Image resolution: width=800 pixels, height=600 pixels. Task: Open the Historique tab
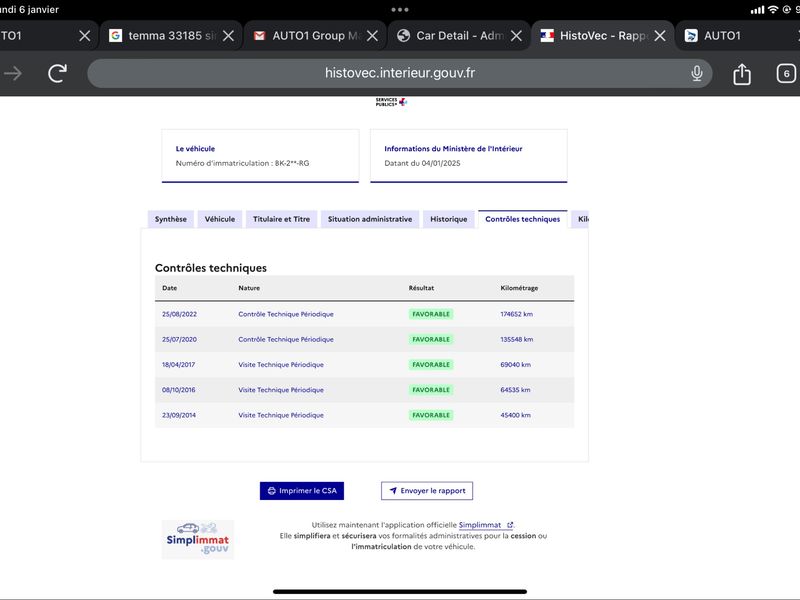click(x=448, y=219)
